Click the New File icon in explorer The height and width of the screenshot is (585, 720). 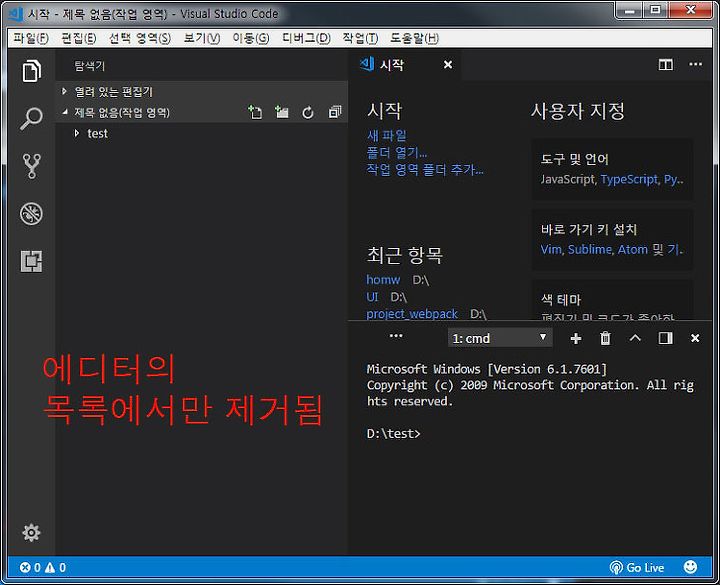pos(255,112)
